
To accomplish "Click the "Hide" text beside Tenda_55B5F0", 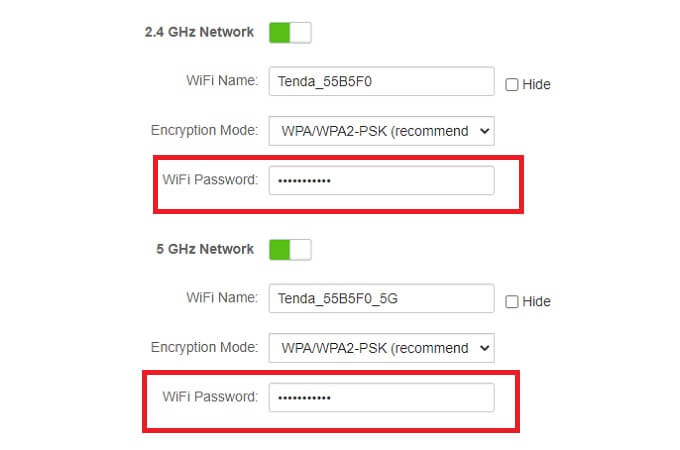I will pos(536,85).
